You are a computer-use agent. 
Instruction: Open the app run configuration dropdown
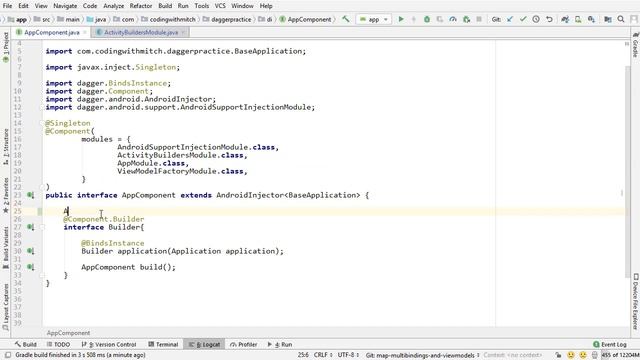[x=374, y=19]
